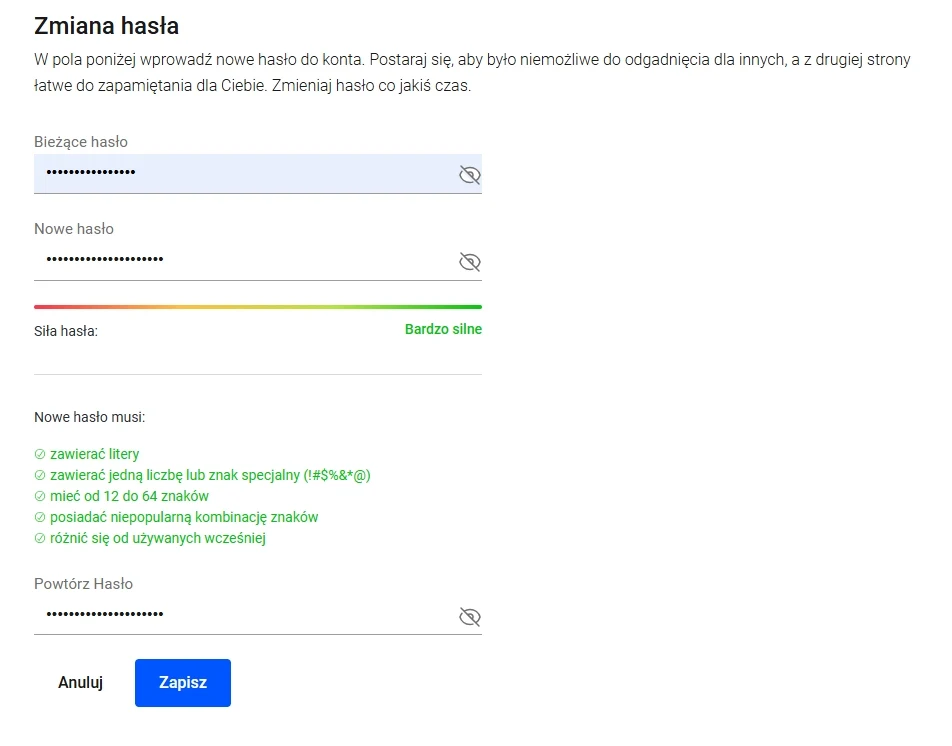Click the checkmark beside 'mieć od 12 do 64 znaków'
The height and width of the screenshot is (746, 952).
[40, 496]
